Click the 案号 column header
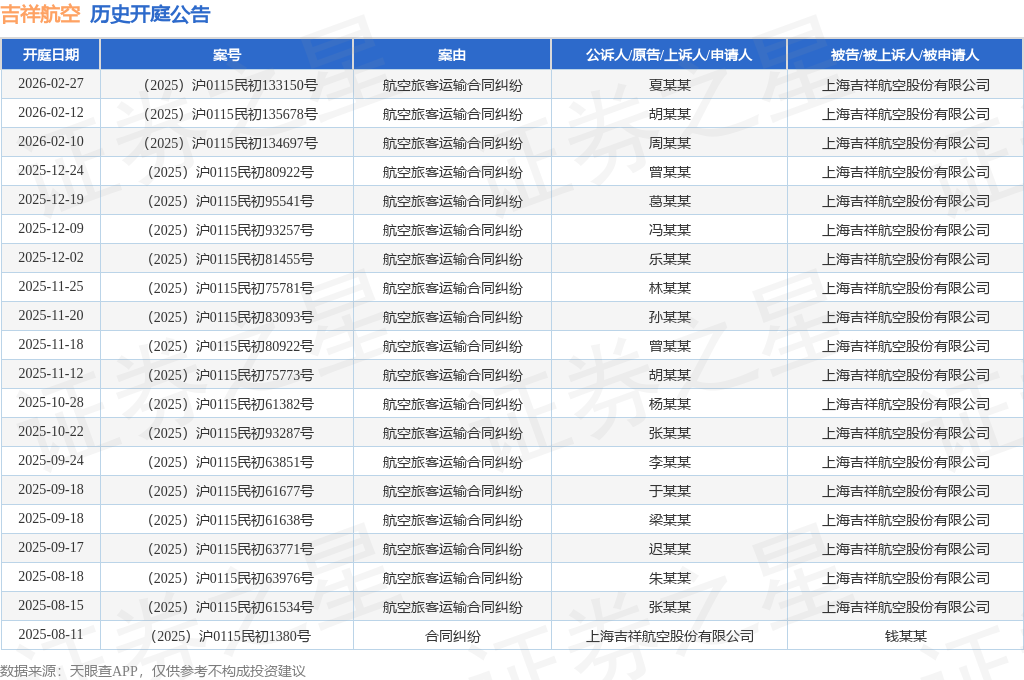The width and height of the screenshot is (1024, 680). click(227, 55)
